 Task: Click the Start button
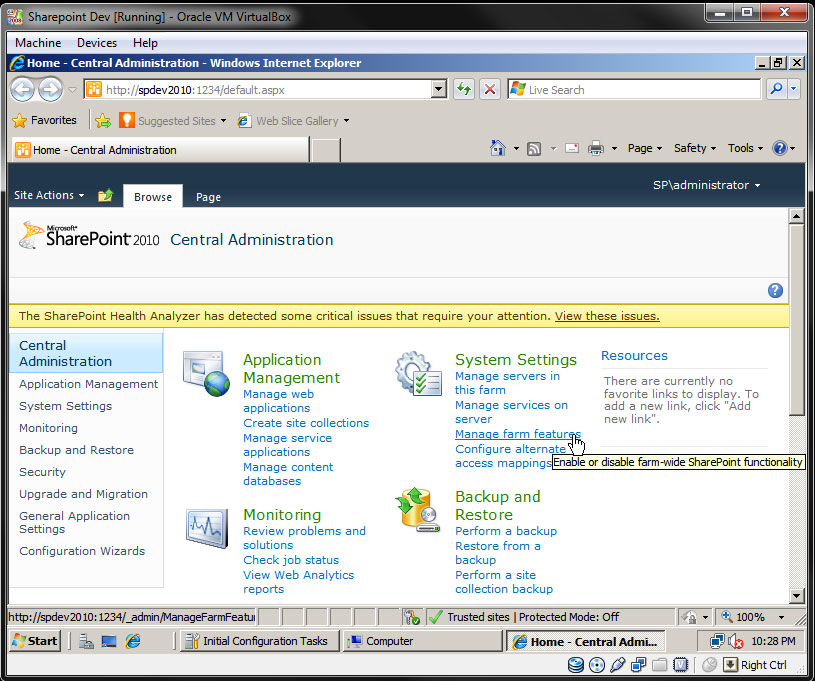(x=35, y=641)
